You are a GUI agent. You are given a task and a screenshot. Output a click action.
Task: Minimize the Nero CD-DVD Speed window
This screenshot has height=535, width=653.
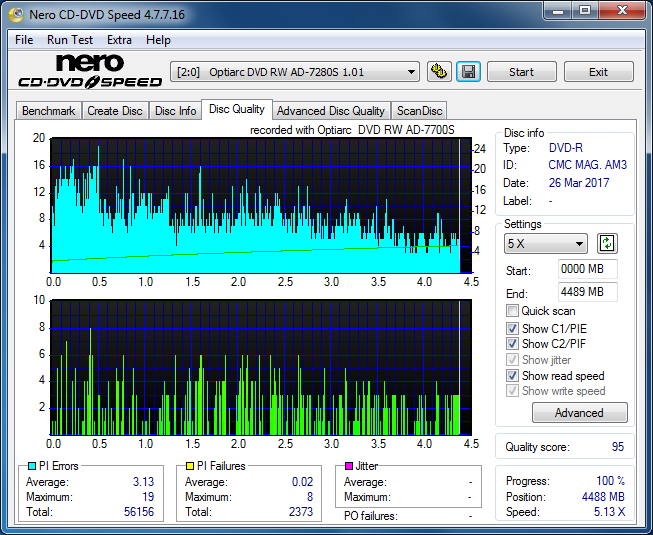click(558, 11)
